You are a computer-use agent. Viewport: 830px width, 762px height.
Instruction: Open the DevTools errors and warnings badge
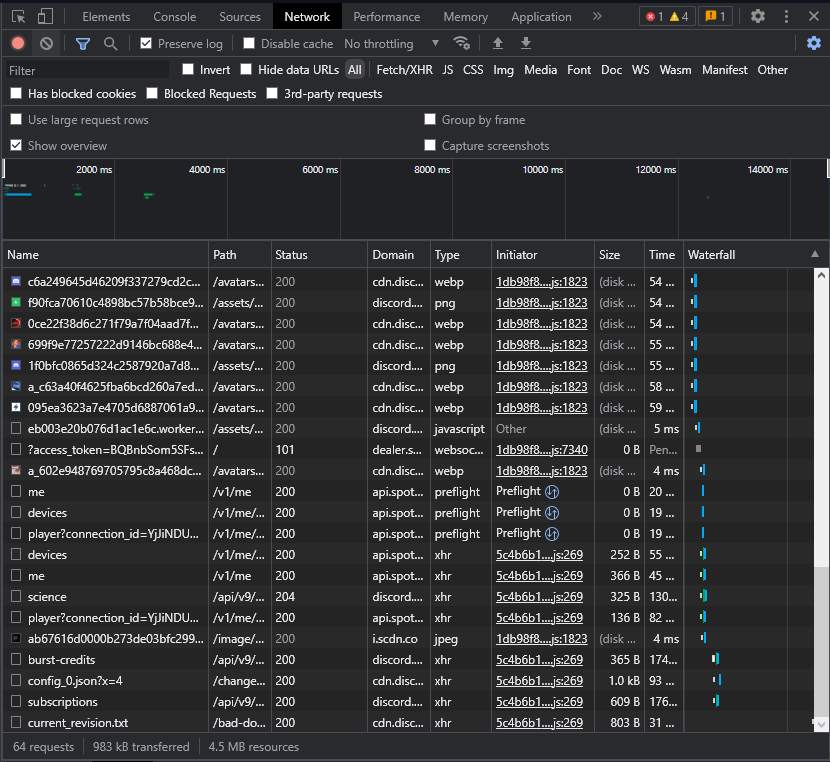pos(666,16)
